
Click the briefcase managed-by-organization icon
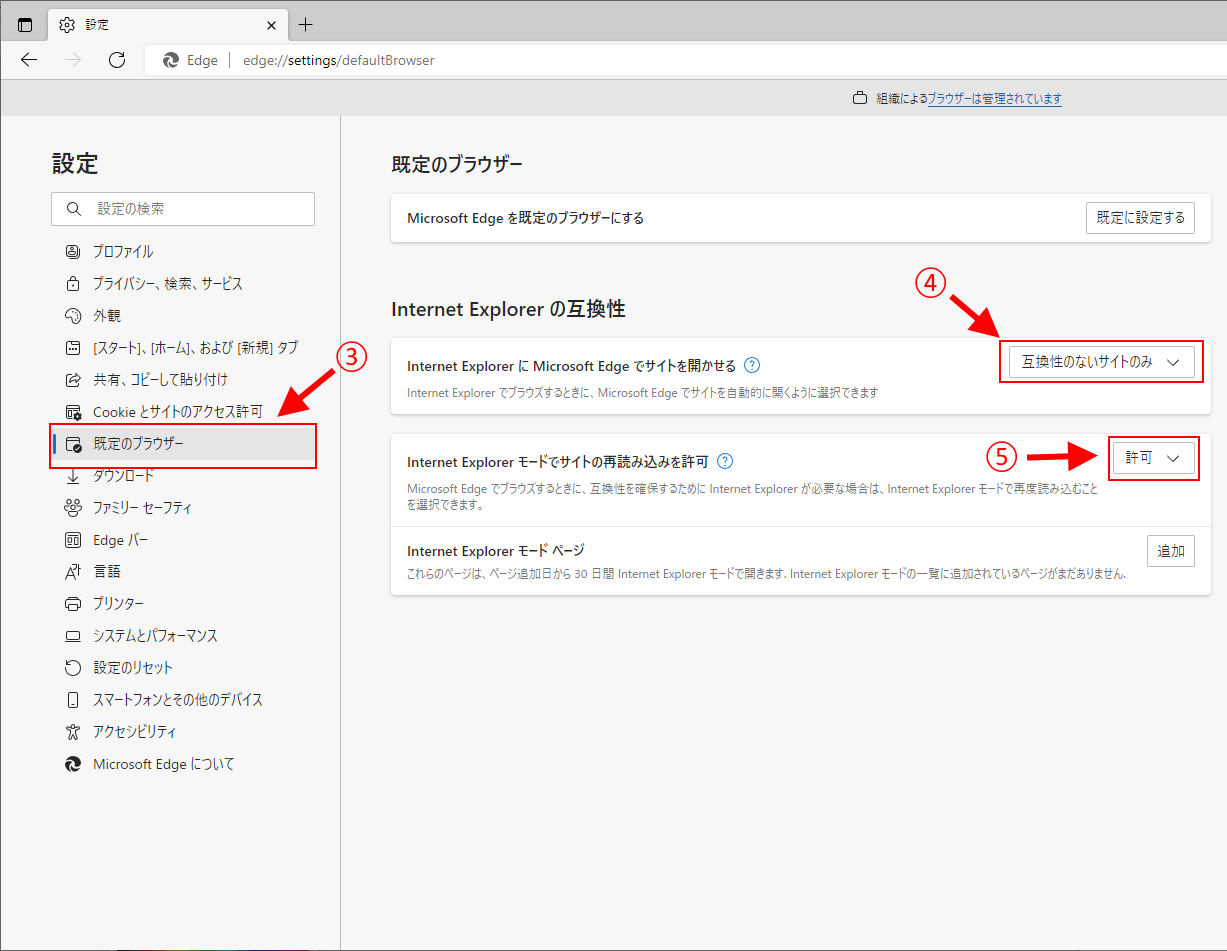[x=859, y=99]
